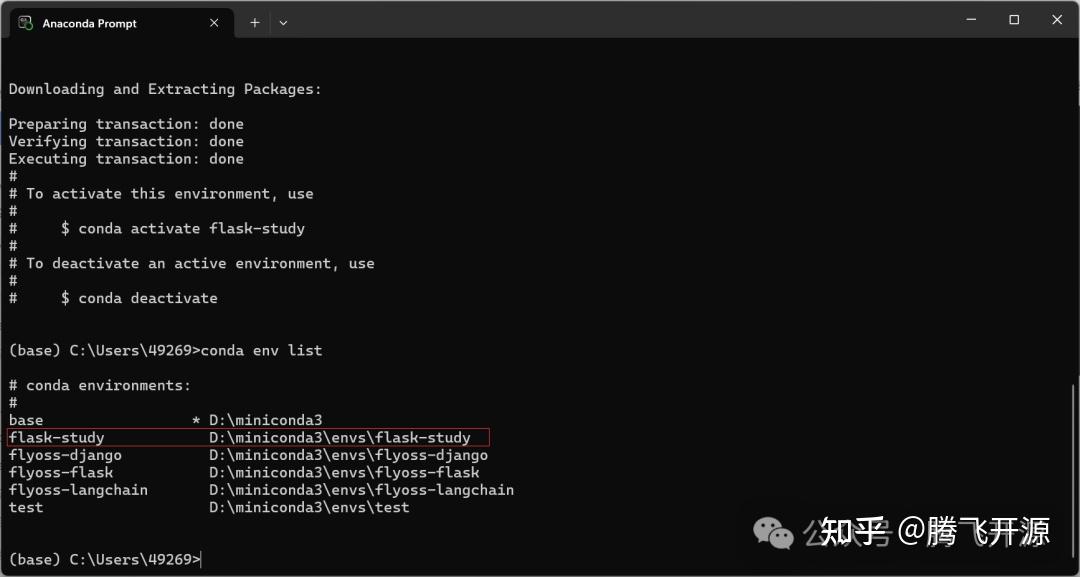This screenshot has height=577, width=1080.
Task: Minimize the terminal window
Action: (971, 20)
